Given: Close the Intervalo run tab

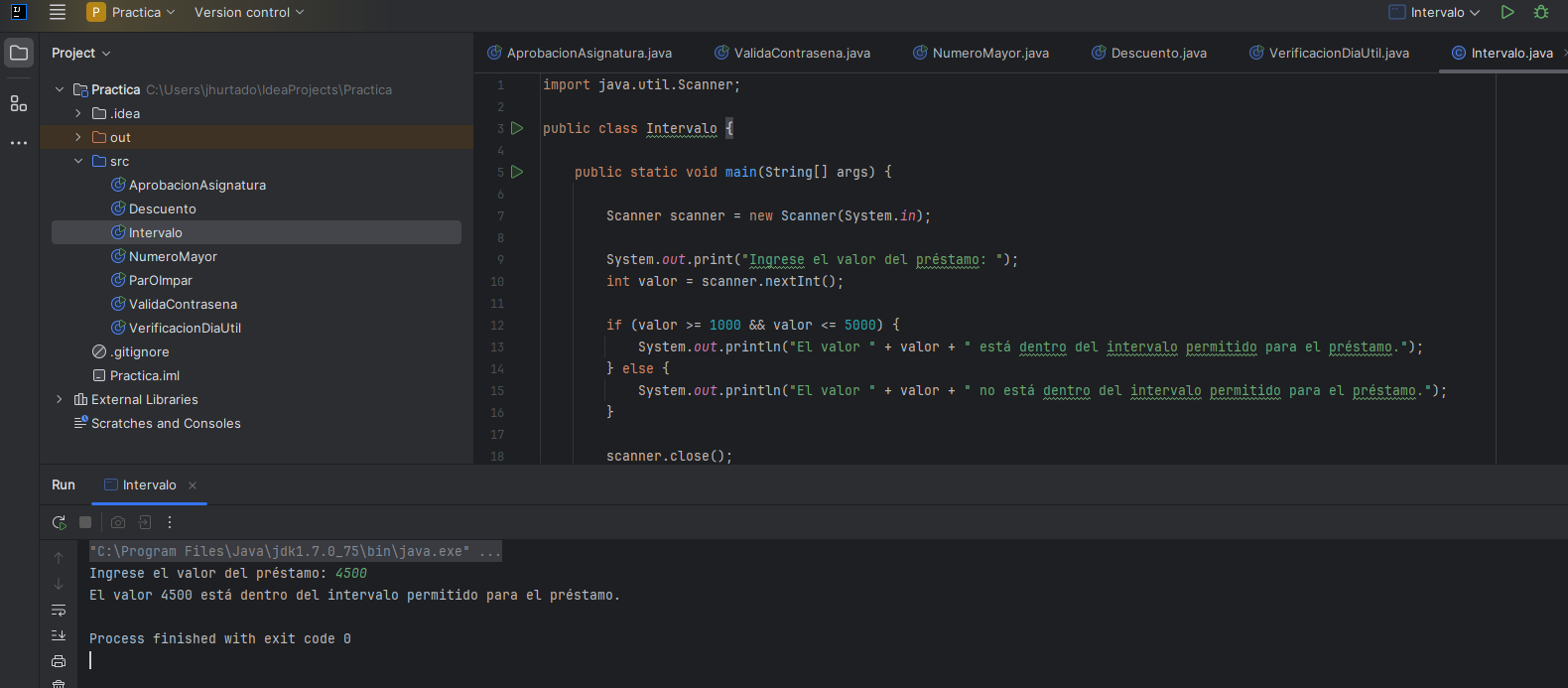Looking at the screenshot, I should point(193,485).
